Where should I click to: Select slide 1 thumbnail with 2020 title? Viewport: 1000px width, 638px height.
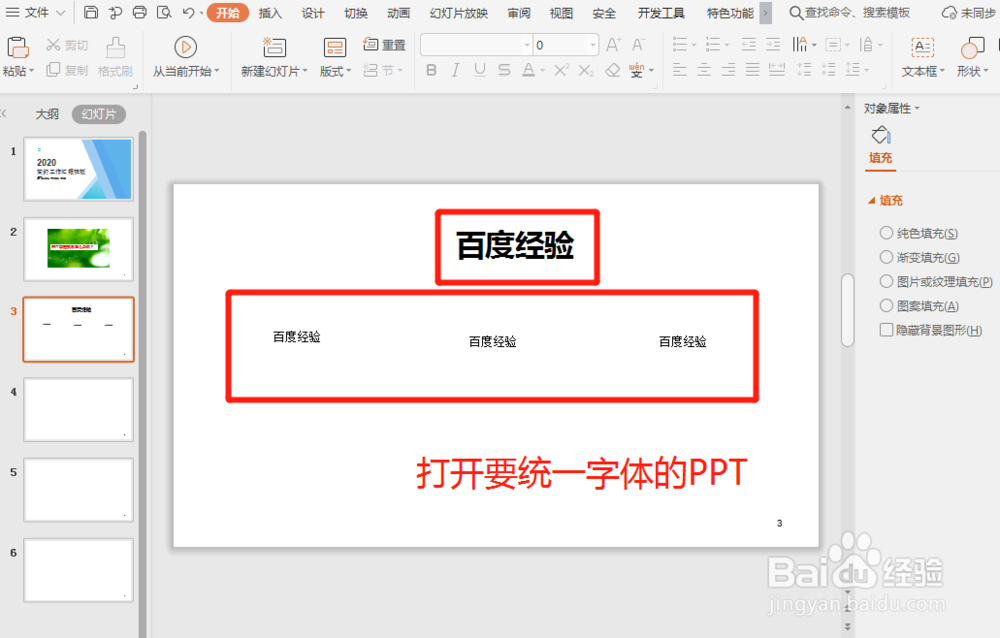click(x=78, y=169)
